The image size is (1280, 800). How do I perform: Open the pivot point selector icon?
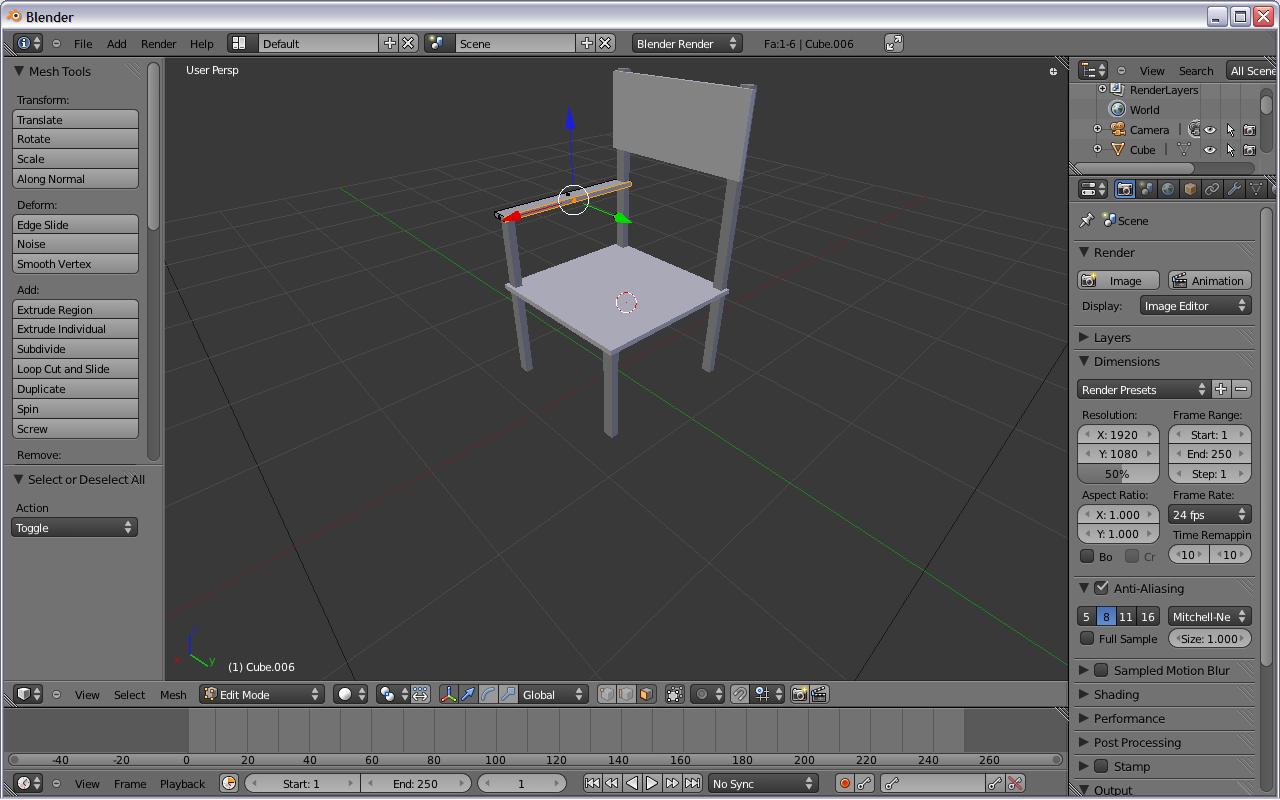(392, 694)
